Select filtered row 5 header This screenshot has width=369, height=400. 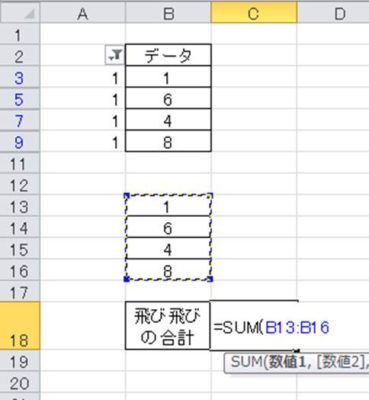[20, 98]
